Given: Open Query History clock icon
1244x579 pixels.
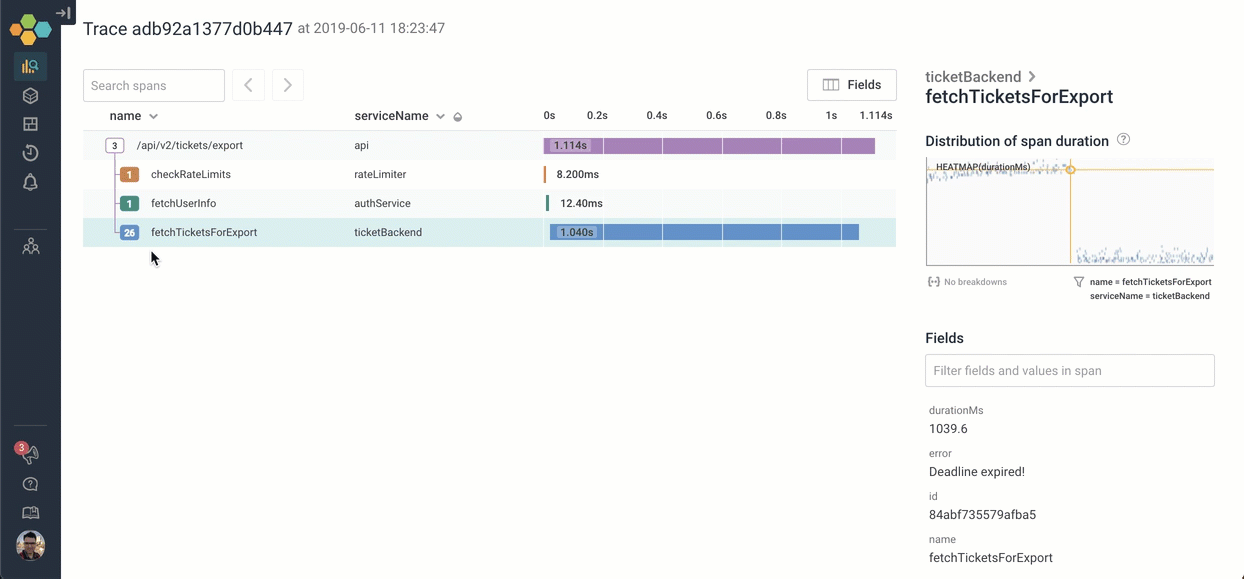Looking at the screenshot, I should [30, 153].
